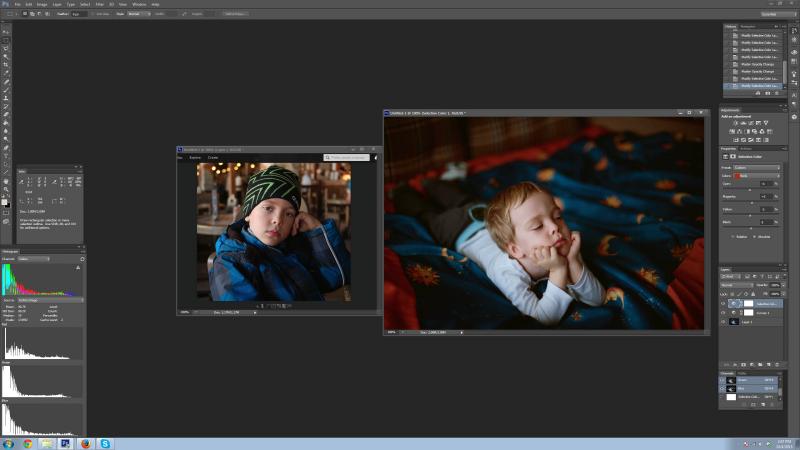Screen dimensions: 800x450
Task: Click the Refine Edge button
Action: coord(235,14)
